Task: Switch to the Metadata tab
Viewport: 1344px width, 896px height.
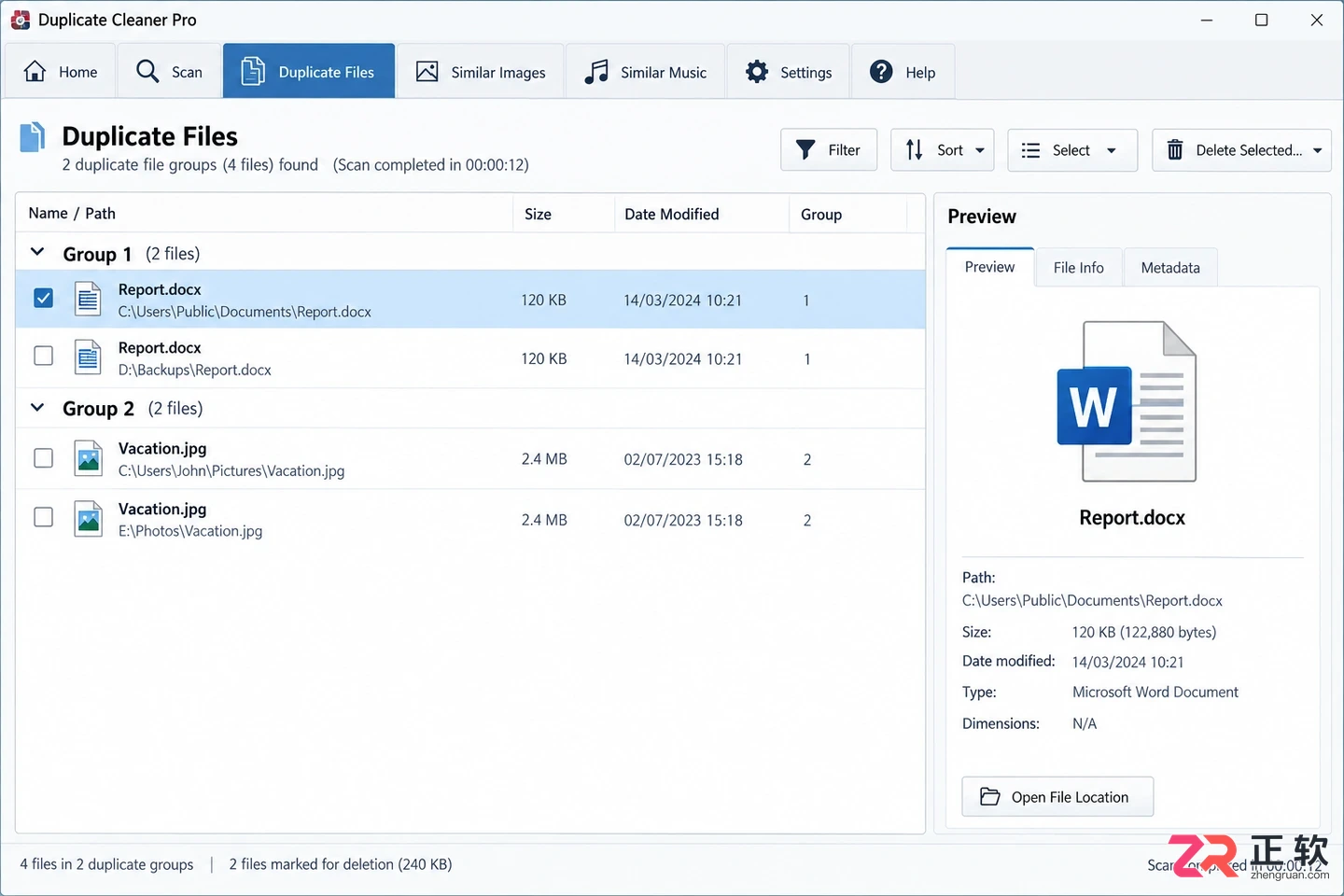Action: coord(1170,268)
